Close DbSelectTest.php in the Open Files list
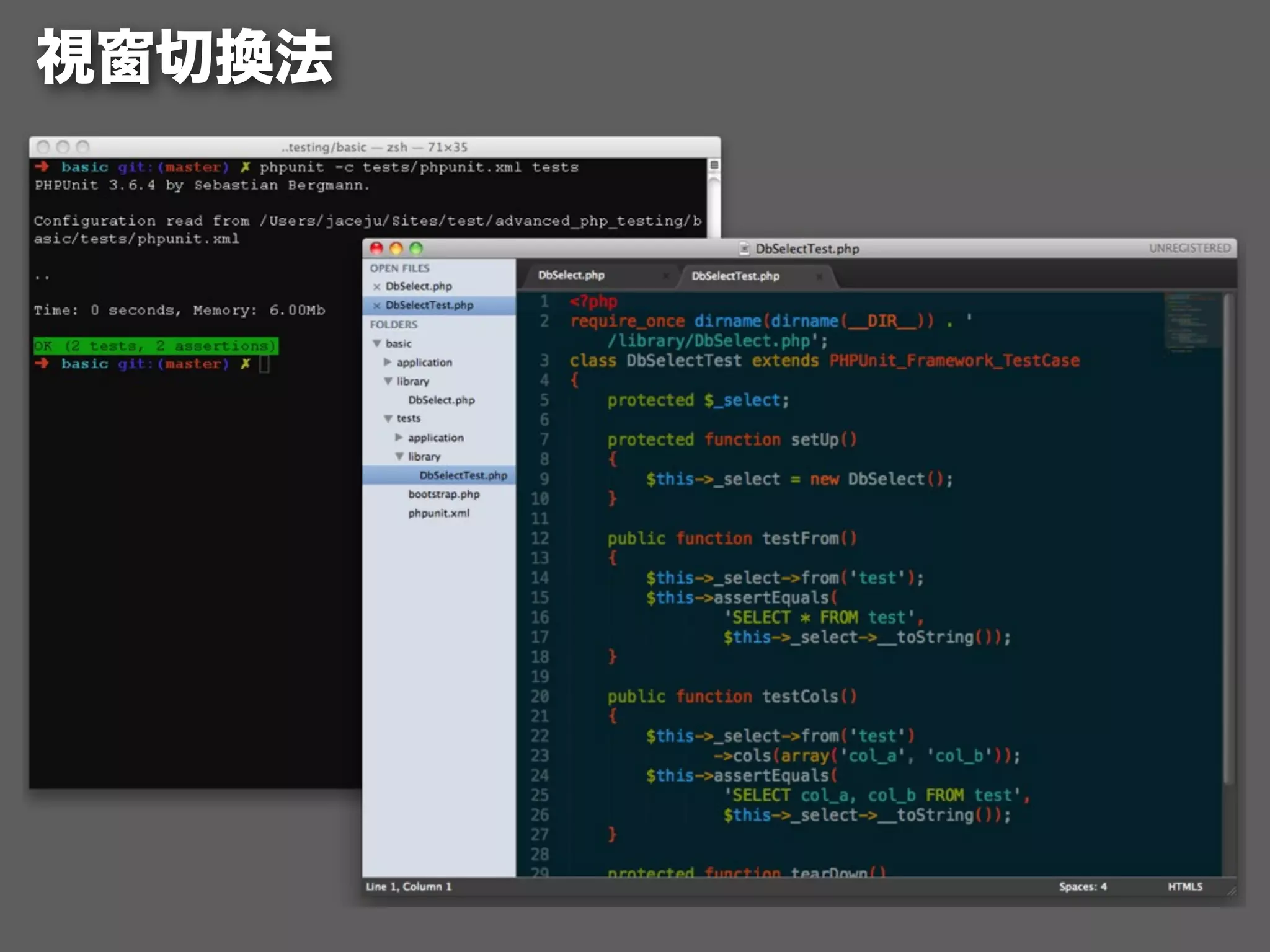Image resolution: width=1270 pixels, height=952 pixels. pyautogui.click(x=376, y=306)
